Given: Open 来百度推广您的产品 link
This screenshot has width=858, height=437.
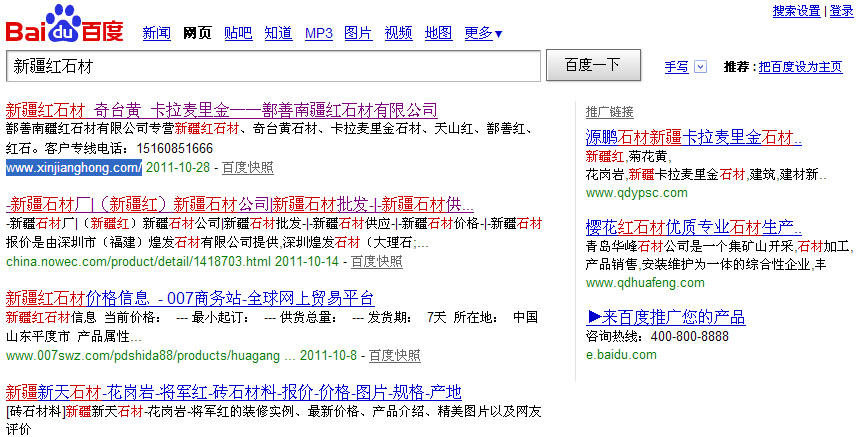Looking at the screenshot, I should (666, 317).
